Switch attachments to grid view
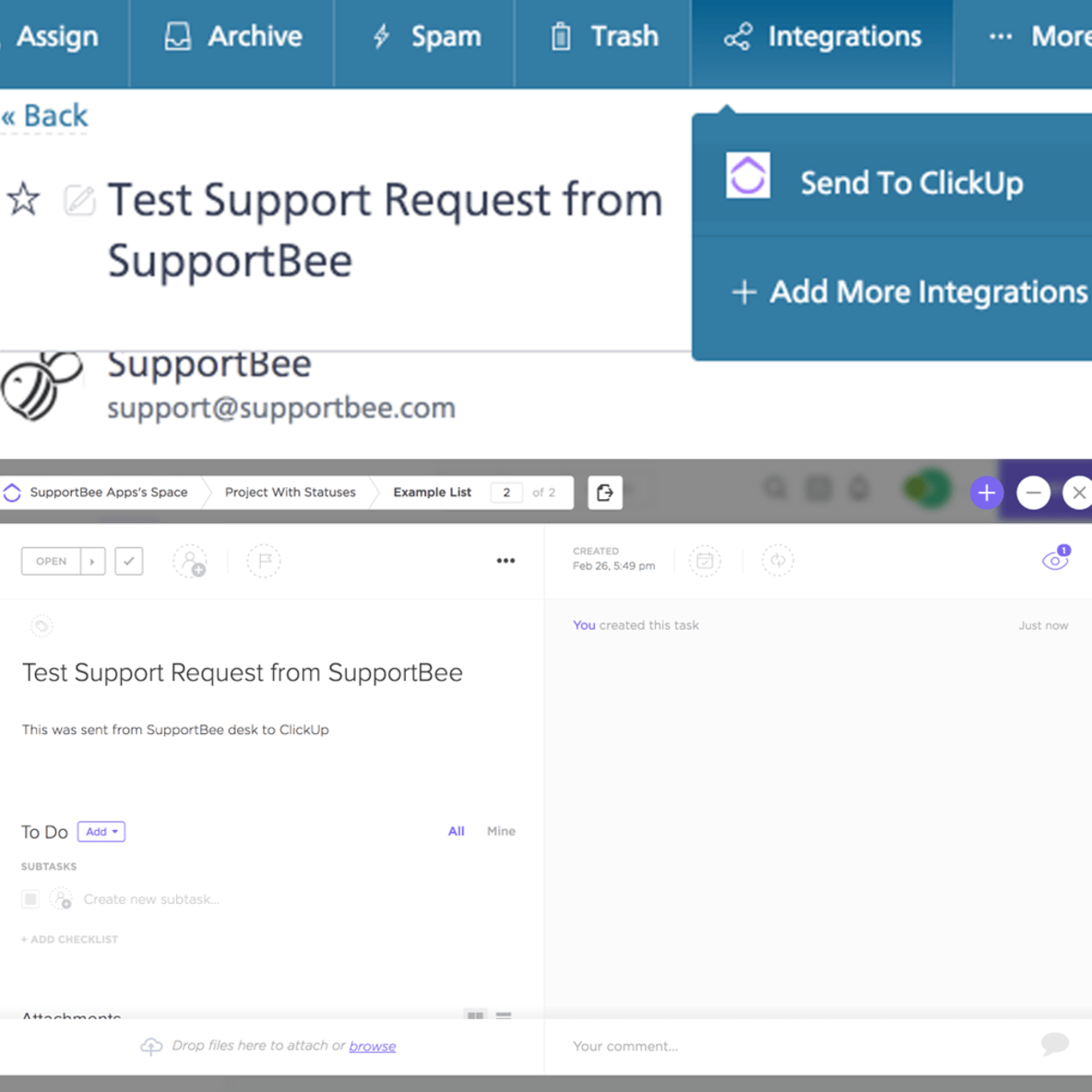 pos(476,1015)
